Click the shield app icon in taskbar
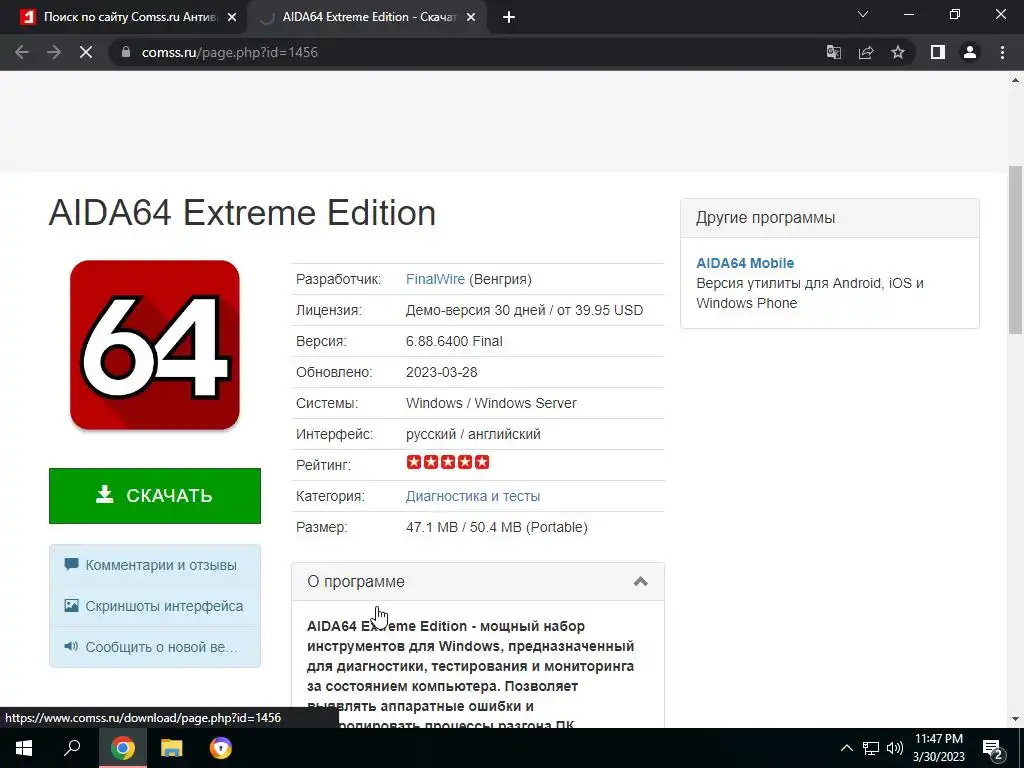This screenshot has height=768, width=1024. [221, 748]
